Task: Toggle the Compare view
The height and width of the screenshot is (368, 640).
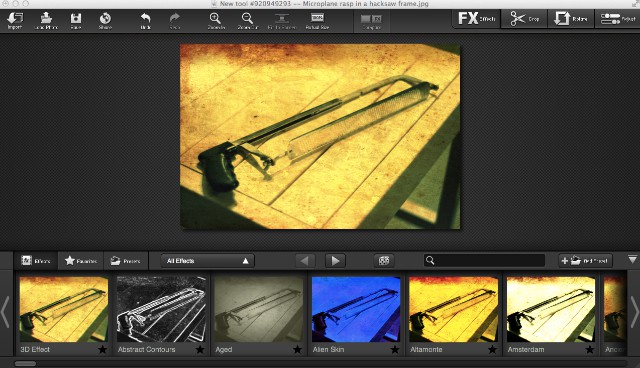Action: tap(371, 21)
